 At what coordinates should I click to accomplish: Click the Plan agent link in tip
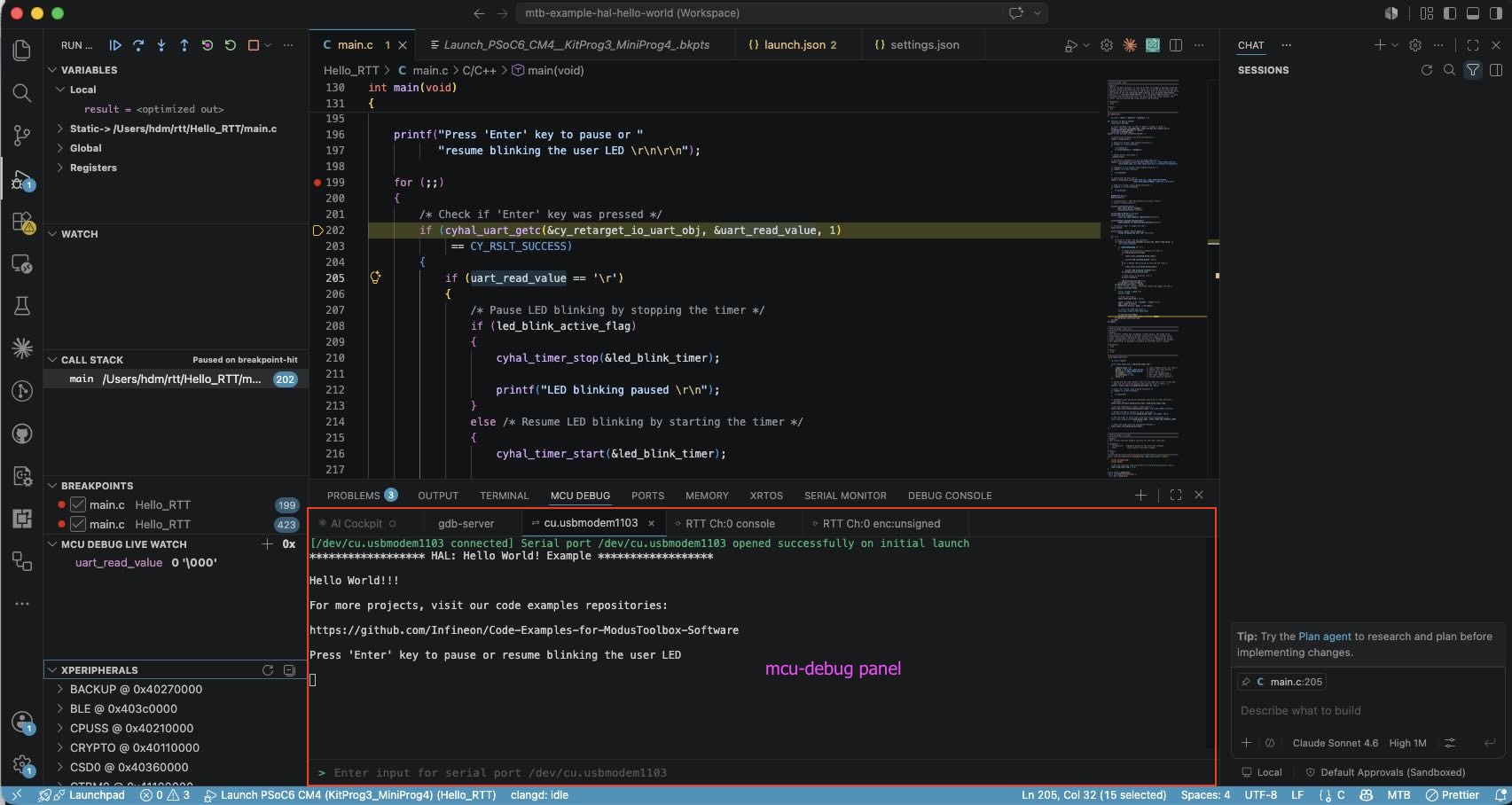(1325, 637)
